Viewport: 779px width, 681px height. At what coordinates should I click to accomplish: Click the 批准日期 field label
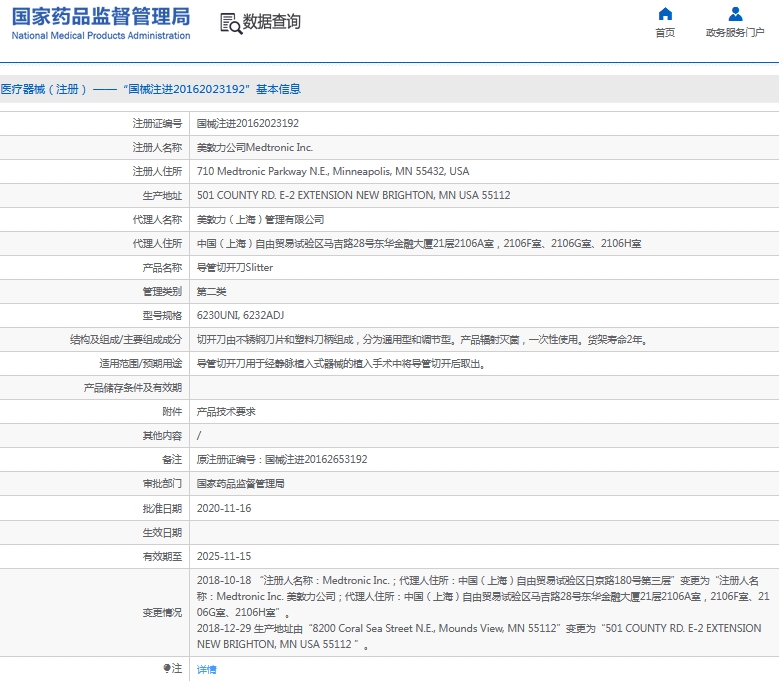162,508
